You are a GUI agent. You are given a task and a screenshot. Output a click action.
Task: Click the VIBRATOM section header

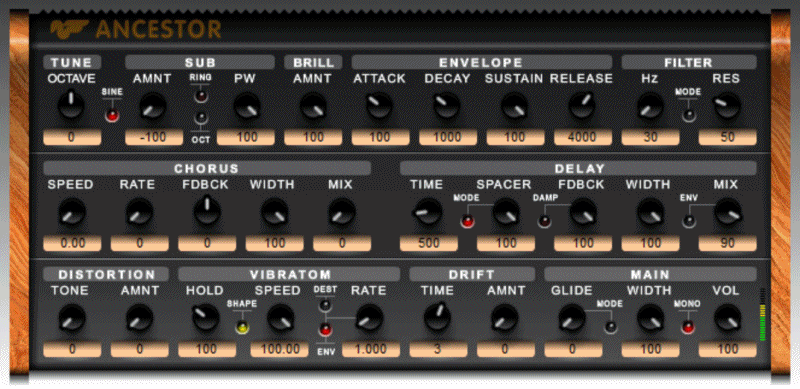[289, 275]
